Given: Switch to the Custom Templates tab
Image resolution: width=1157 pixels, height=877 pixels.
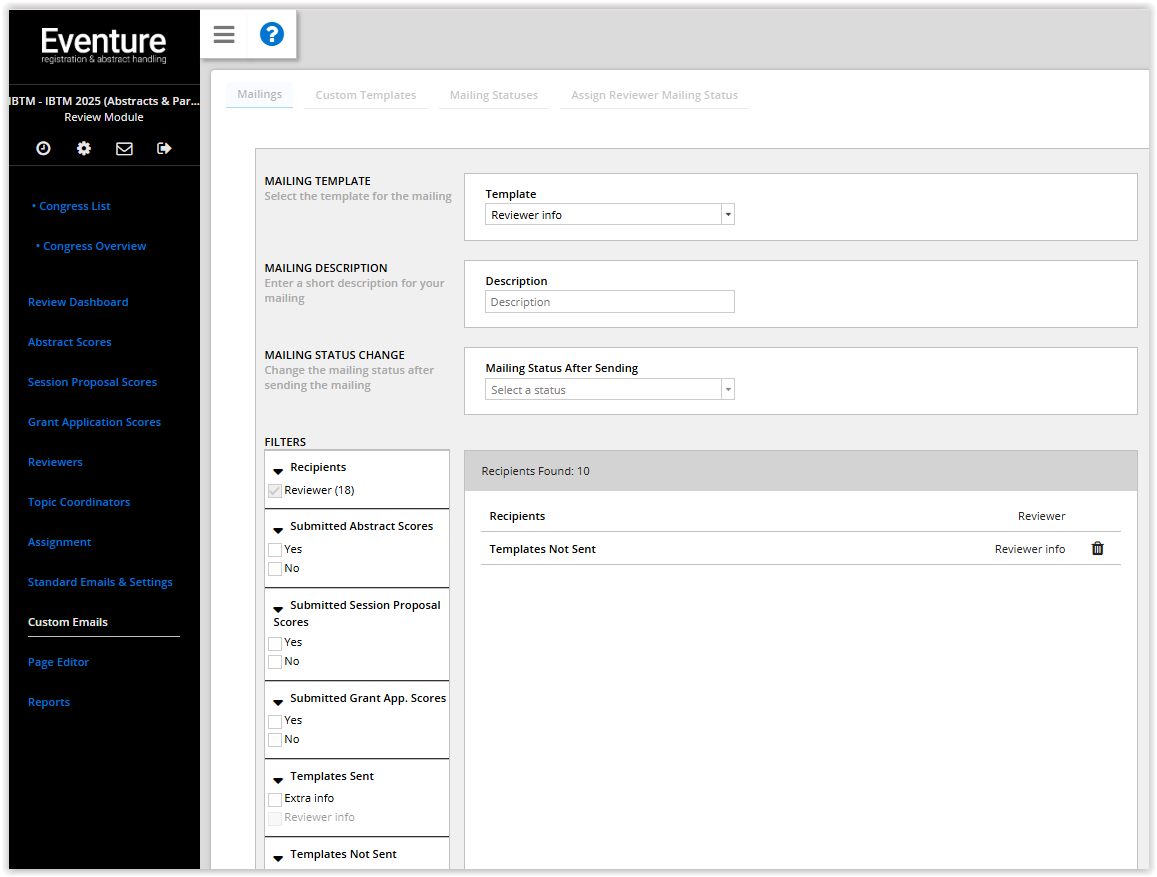Looking at the screenshot, I should tap(365, 95).
